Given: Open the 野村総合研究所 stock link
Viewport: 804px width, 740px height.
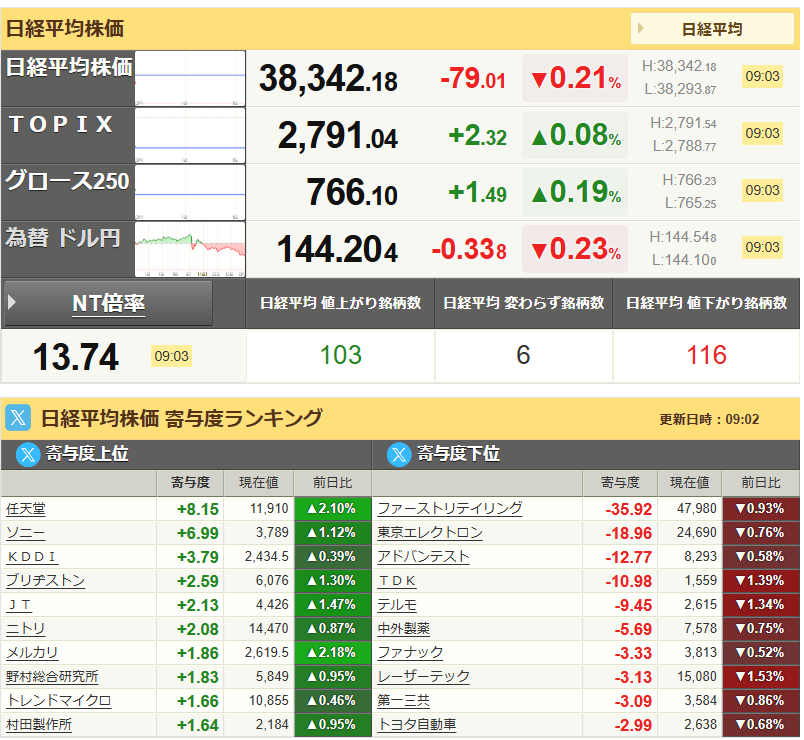Looking at the screenshot, I should (52, 677).
